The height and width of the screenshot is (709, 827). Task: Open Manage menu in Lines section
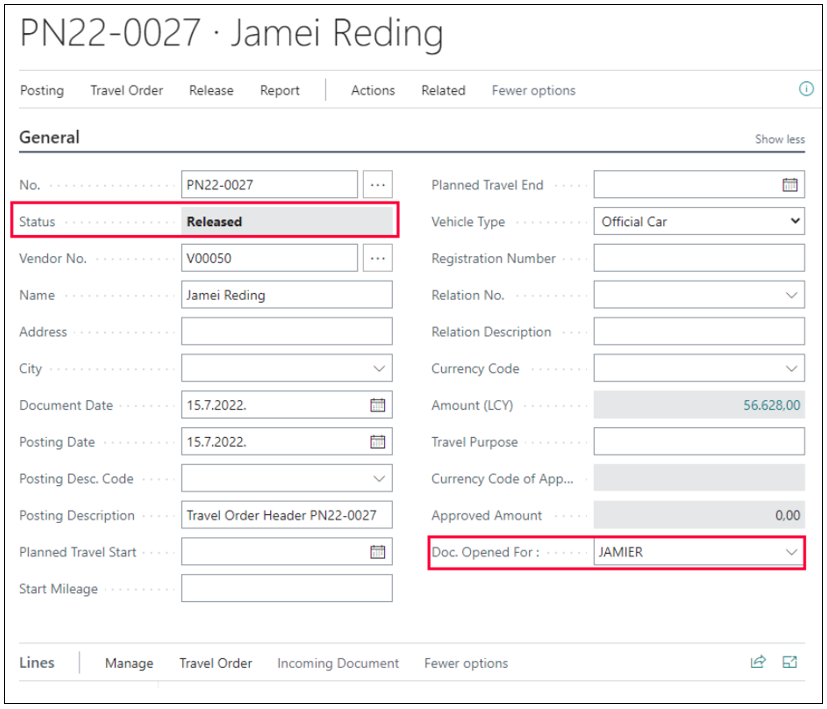click(129, 663)
